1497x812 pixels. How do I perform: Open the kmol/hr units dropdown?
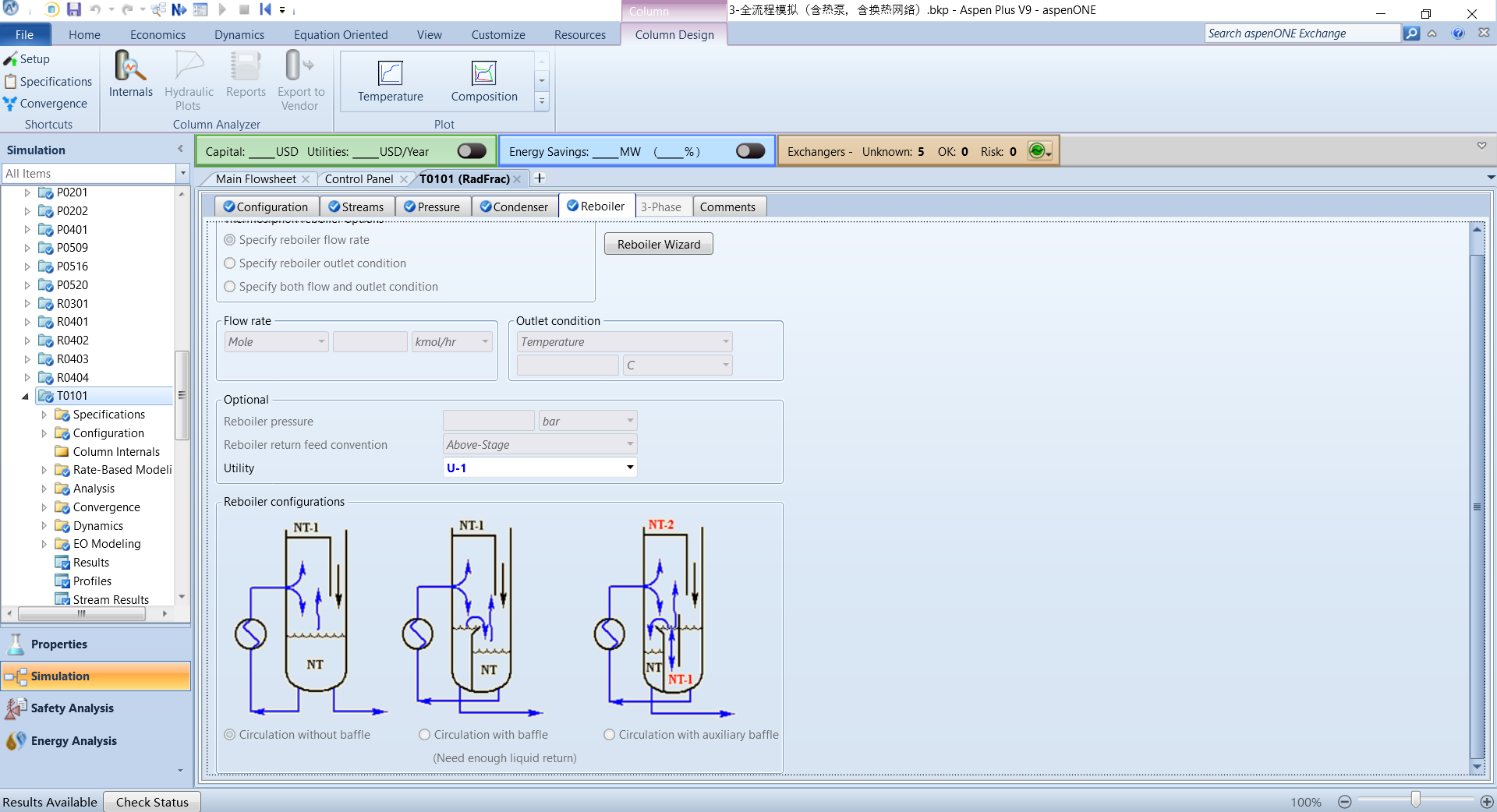coord(485,341)
